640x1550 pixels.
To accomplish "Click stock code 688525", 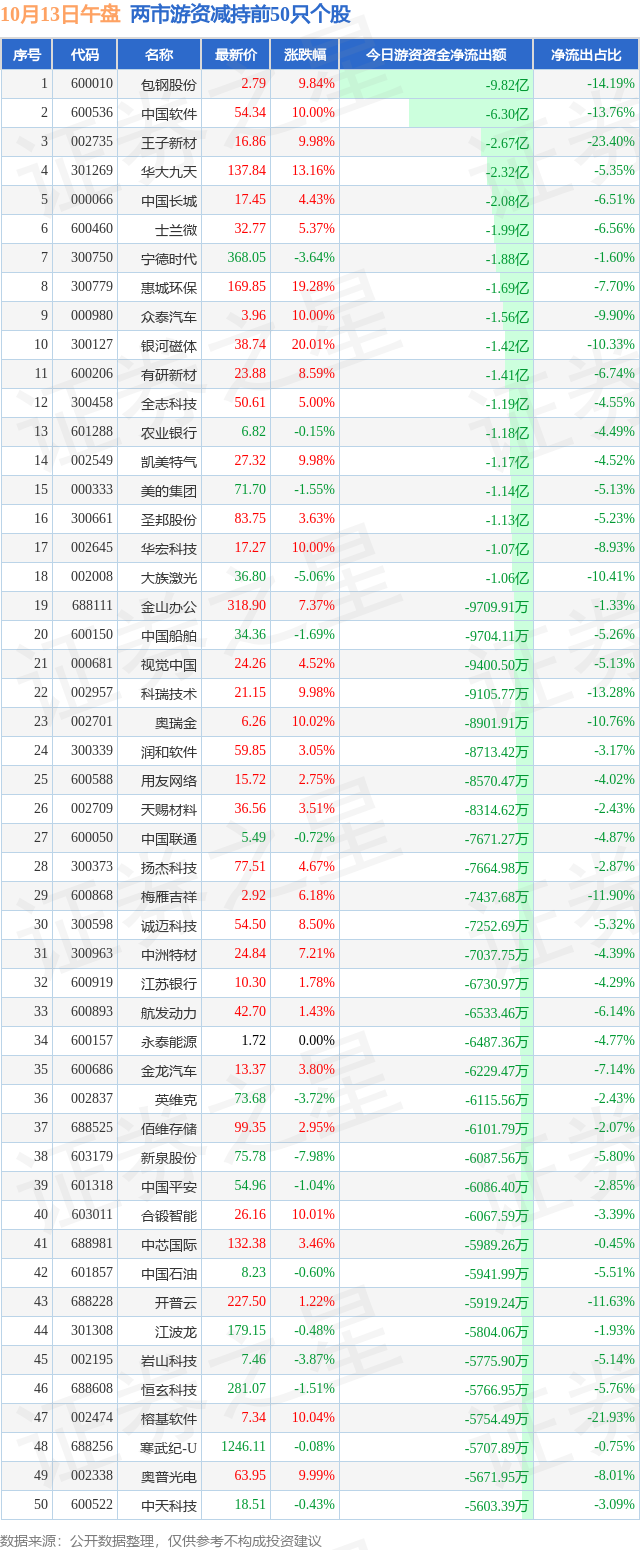I will click(x=91, y=1128).
